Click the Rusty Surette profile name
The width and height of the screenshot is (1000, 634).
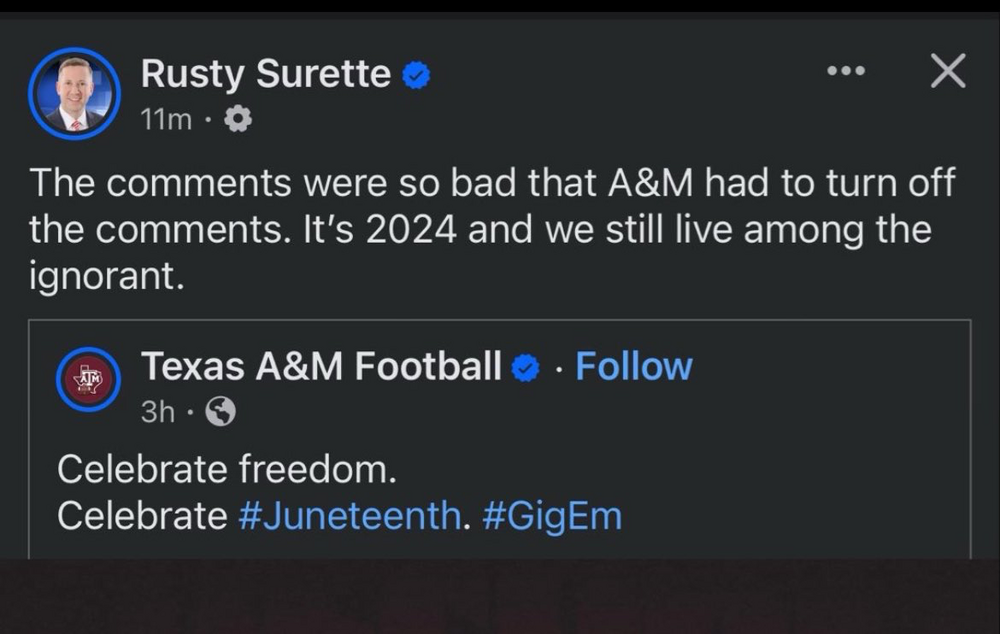click(265, 74)
